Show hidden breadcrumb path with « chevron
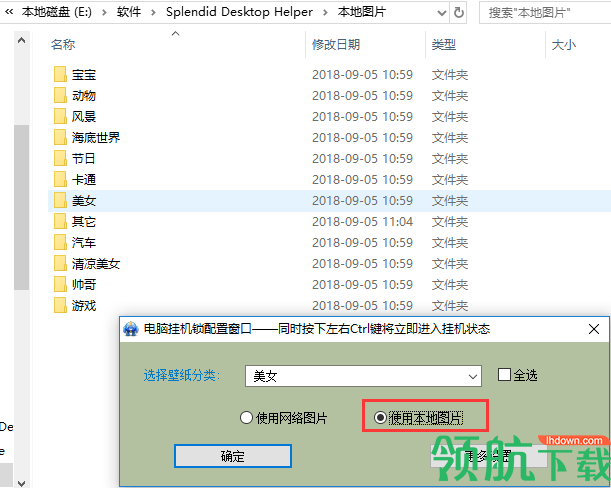 pos(9,12)
